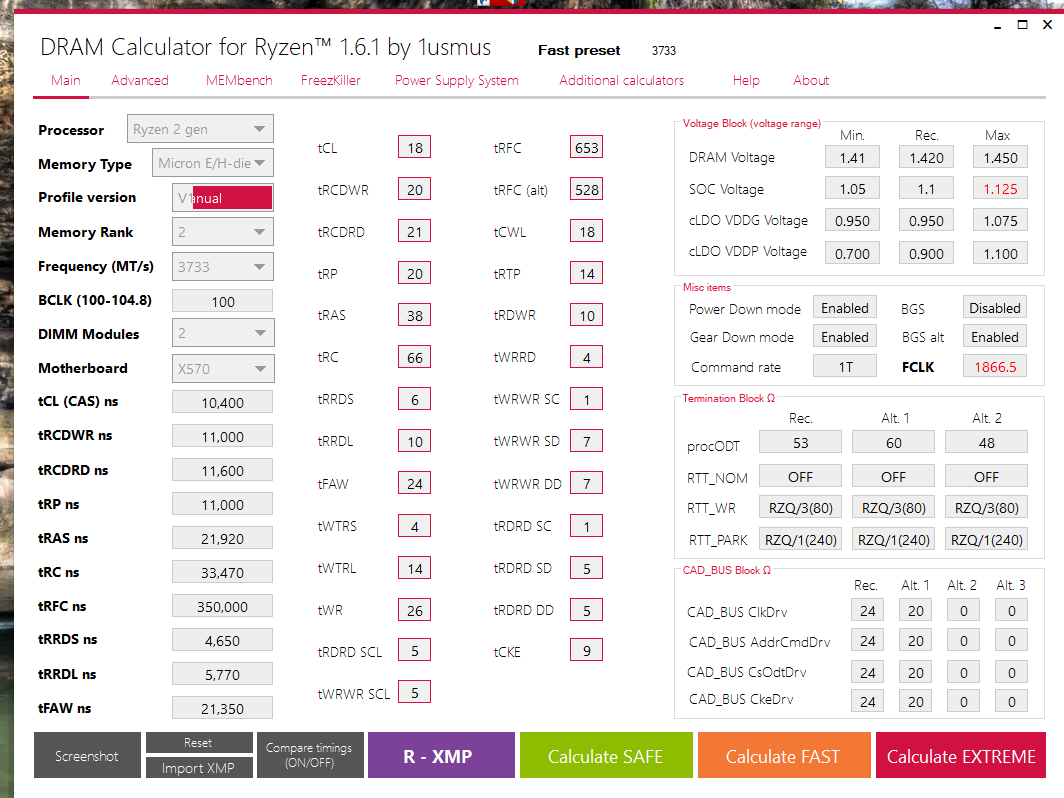Click the Screenshot button
Viewport: 1064px width, 798px height.
(x=87, y=755)
